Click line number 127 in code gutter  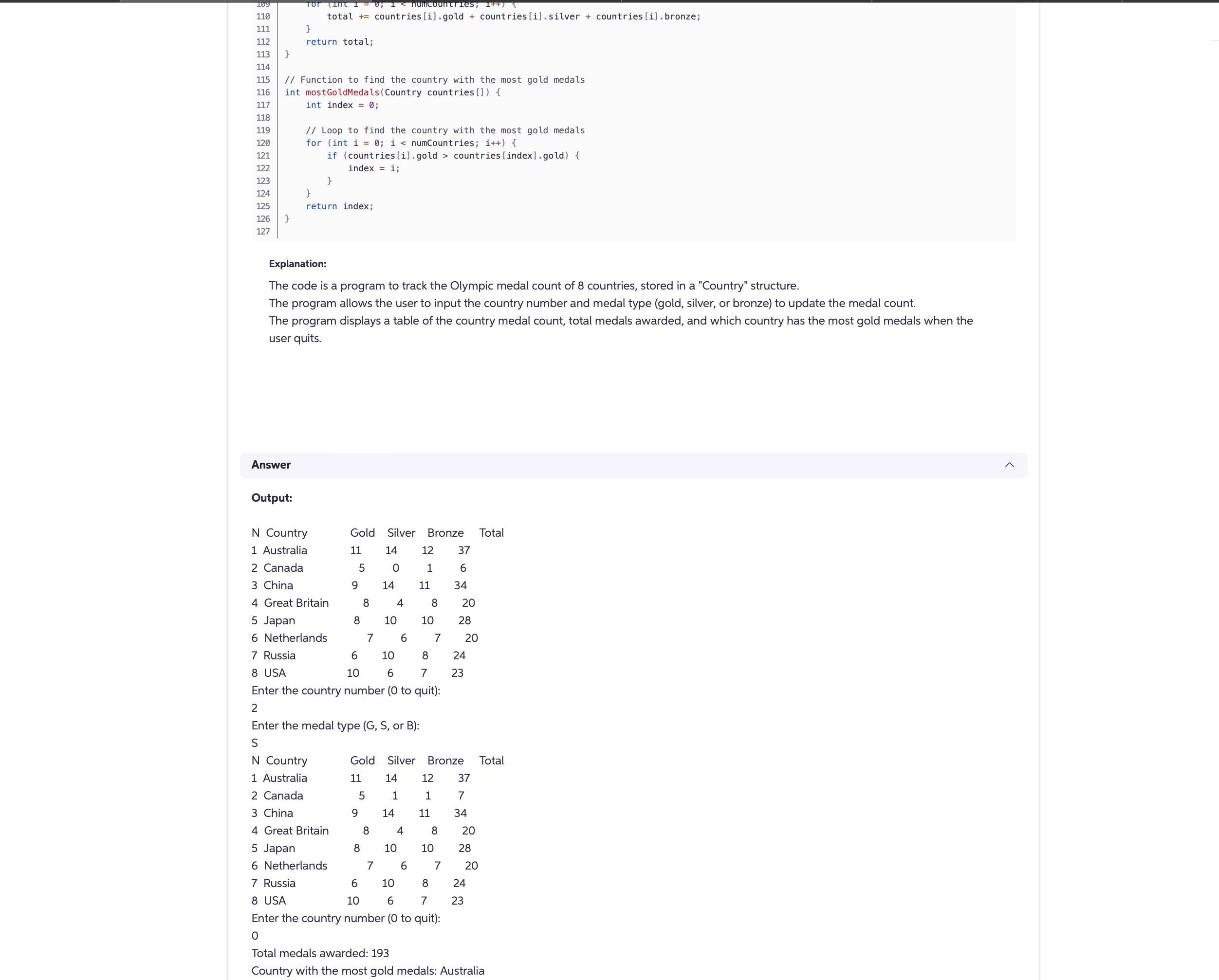click(263, 231)
